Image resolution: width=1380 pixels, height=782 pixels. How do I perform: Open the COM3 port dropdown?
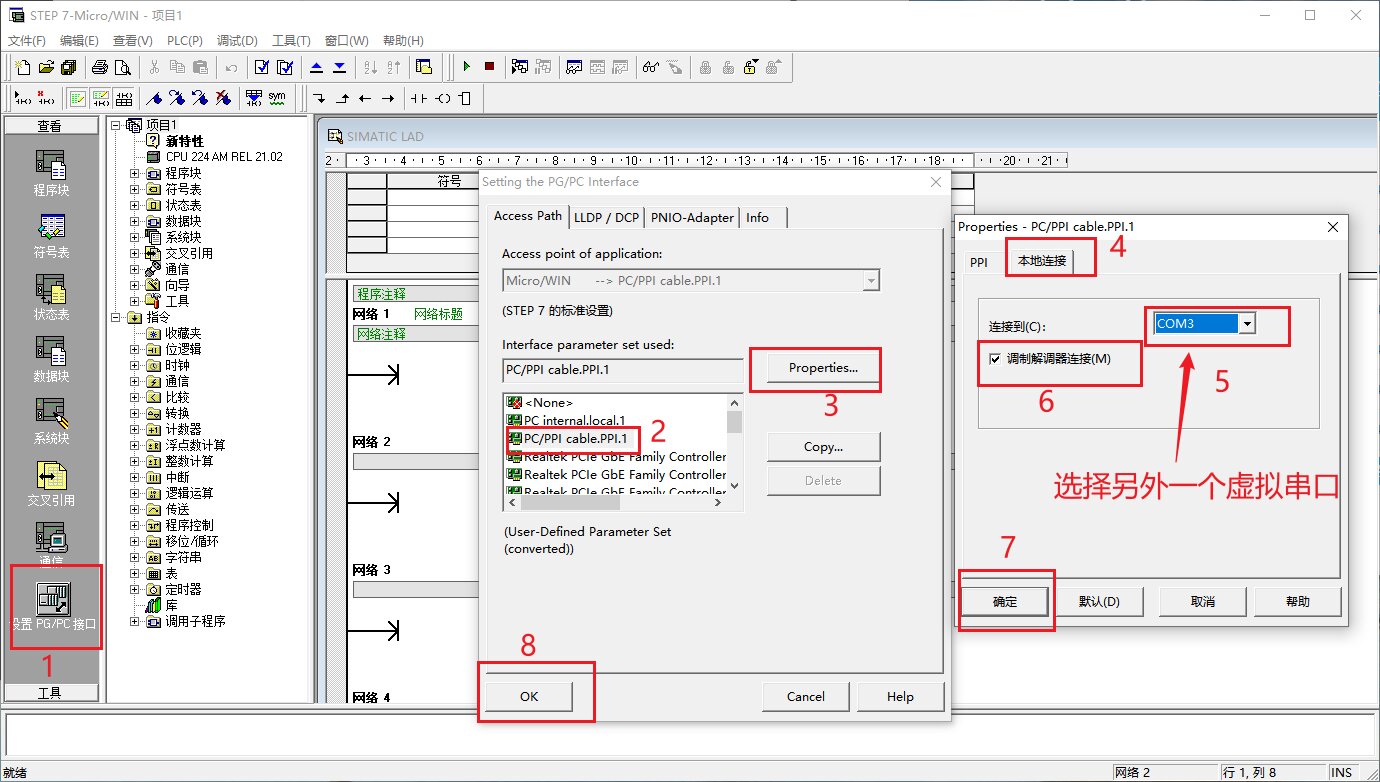(x=1246, y=324)
